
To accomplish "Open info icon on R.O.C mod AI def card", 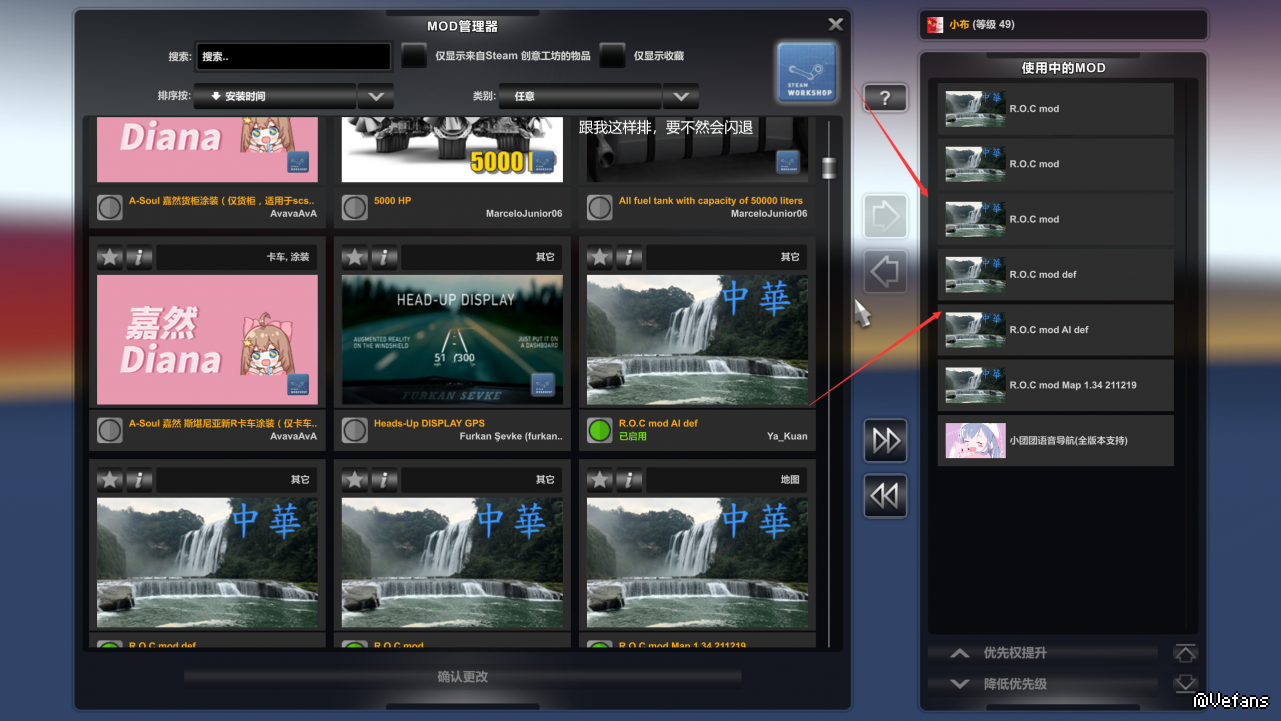I will [629, 257].
